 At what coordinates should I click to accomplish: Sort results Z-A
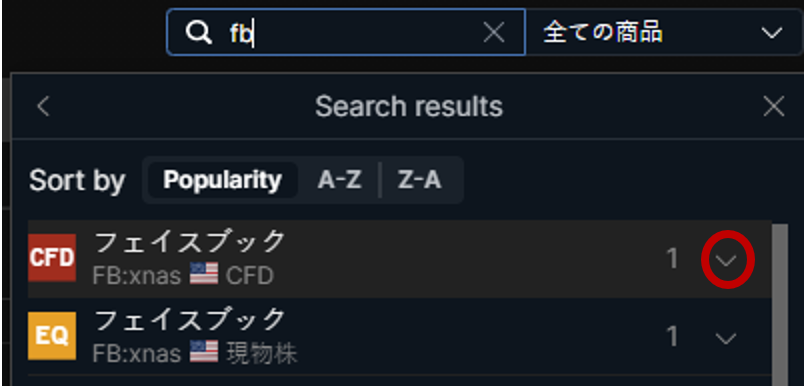[419, 180]
